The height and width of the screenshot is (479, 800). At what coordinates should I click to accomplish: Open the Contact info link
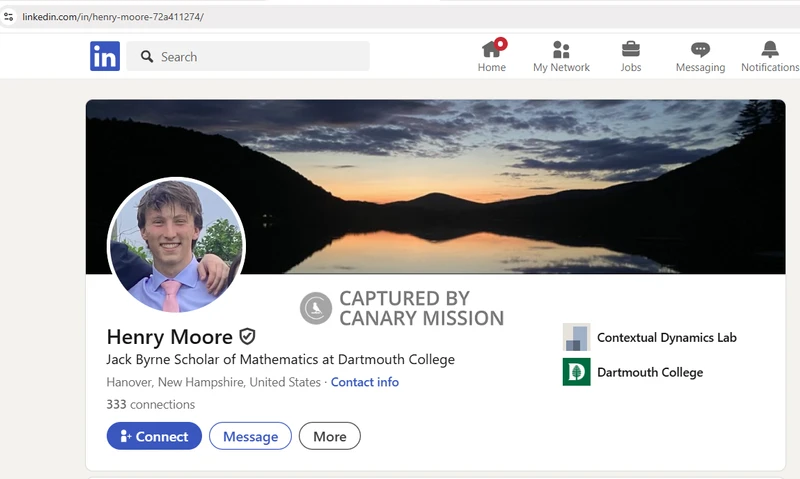click(365, 382)
